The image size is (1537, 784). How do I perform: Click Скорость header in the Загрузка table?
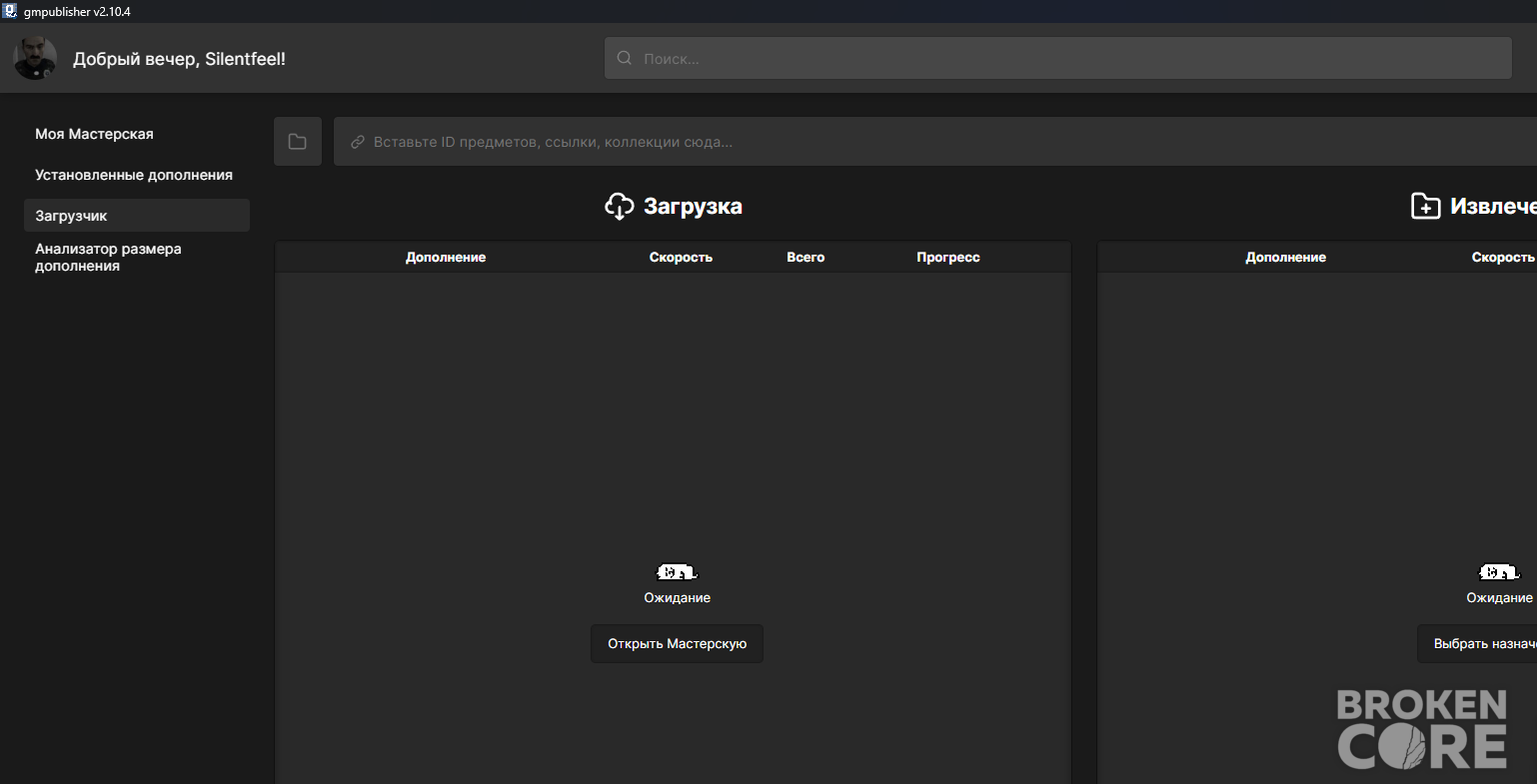(x=681, y=257)
